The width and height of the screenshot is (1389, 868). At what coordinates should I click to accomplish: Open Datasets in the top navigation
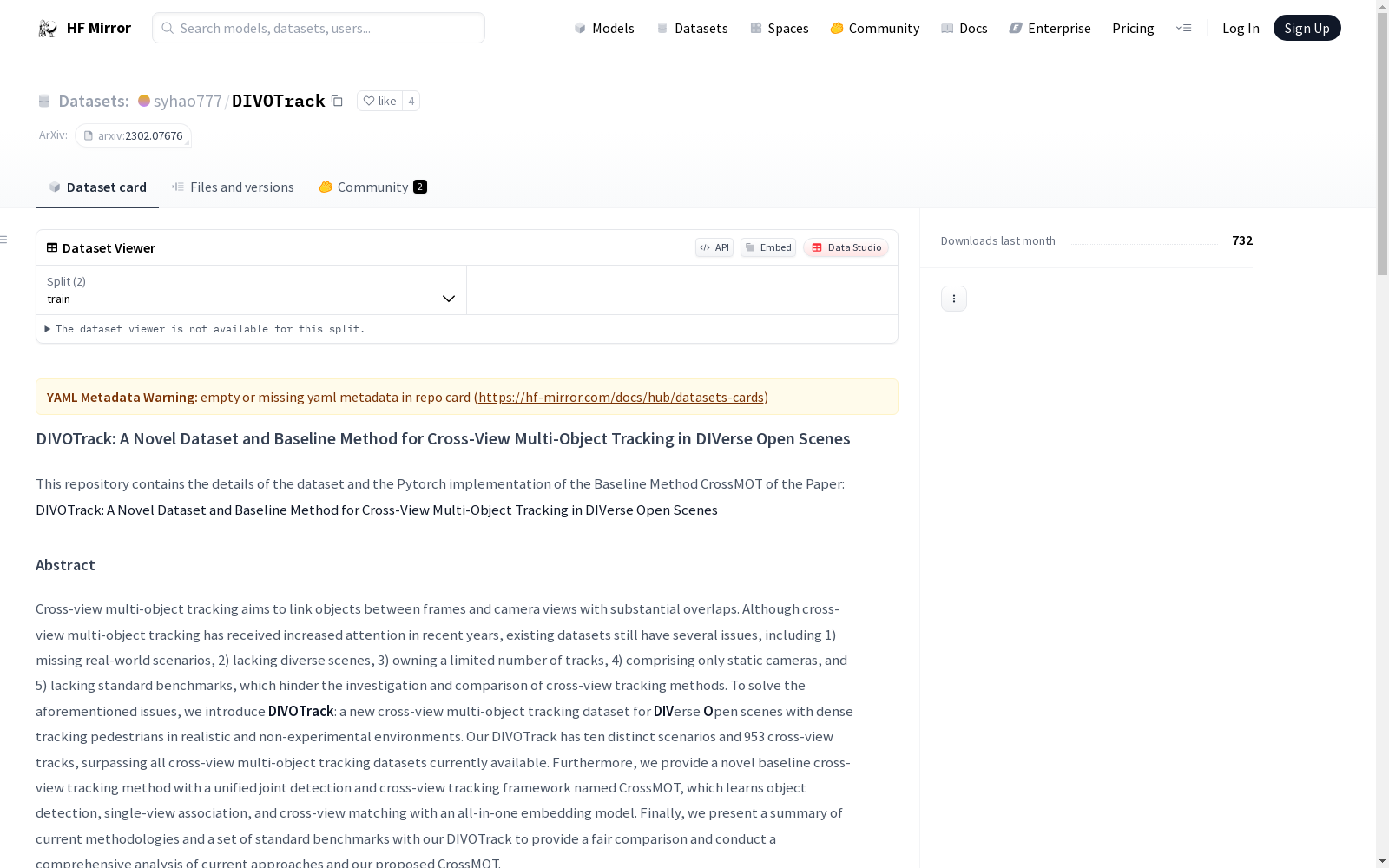(x=692, y=28)
